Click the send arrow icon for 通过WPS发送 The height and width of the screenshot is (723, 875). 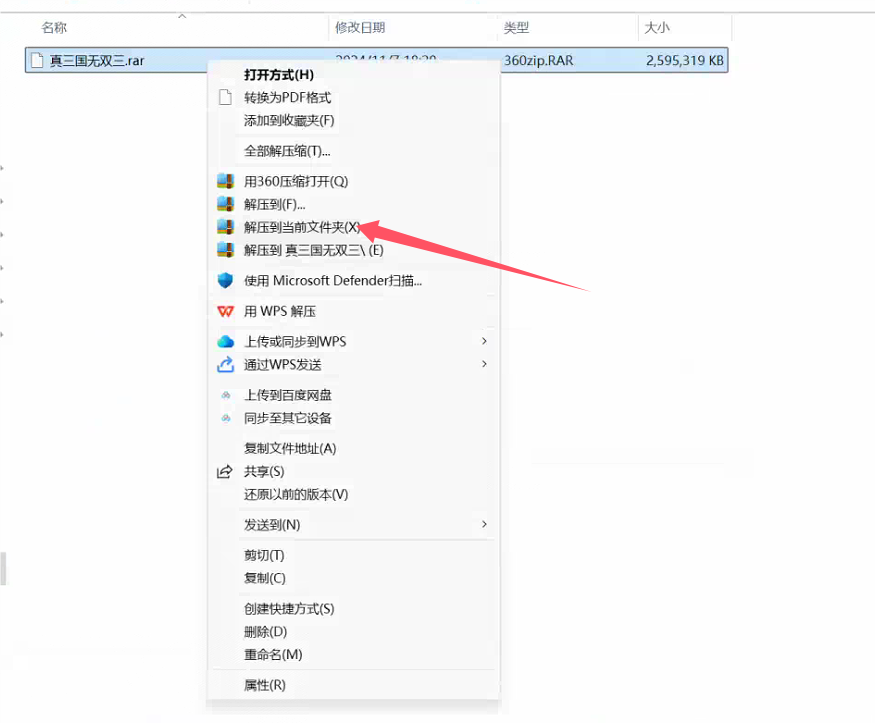(225, 365)
